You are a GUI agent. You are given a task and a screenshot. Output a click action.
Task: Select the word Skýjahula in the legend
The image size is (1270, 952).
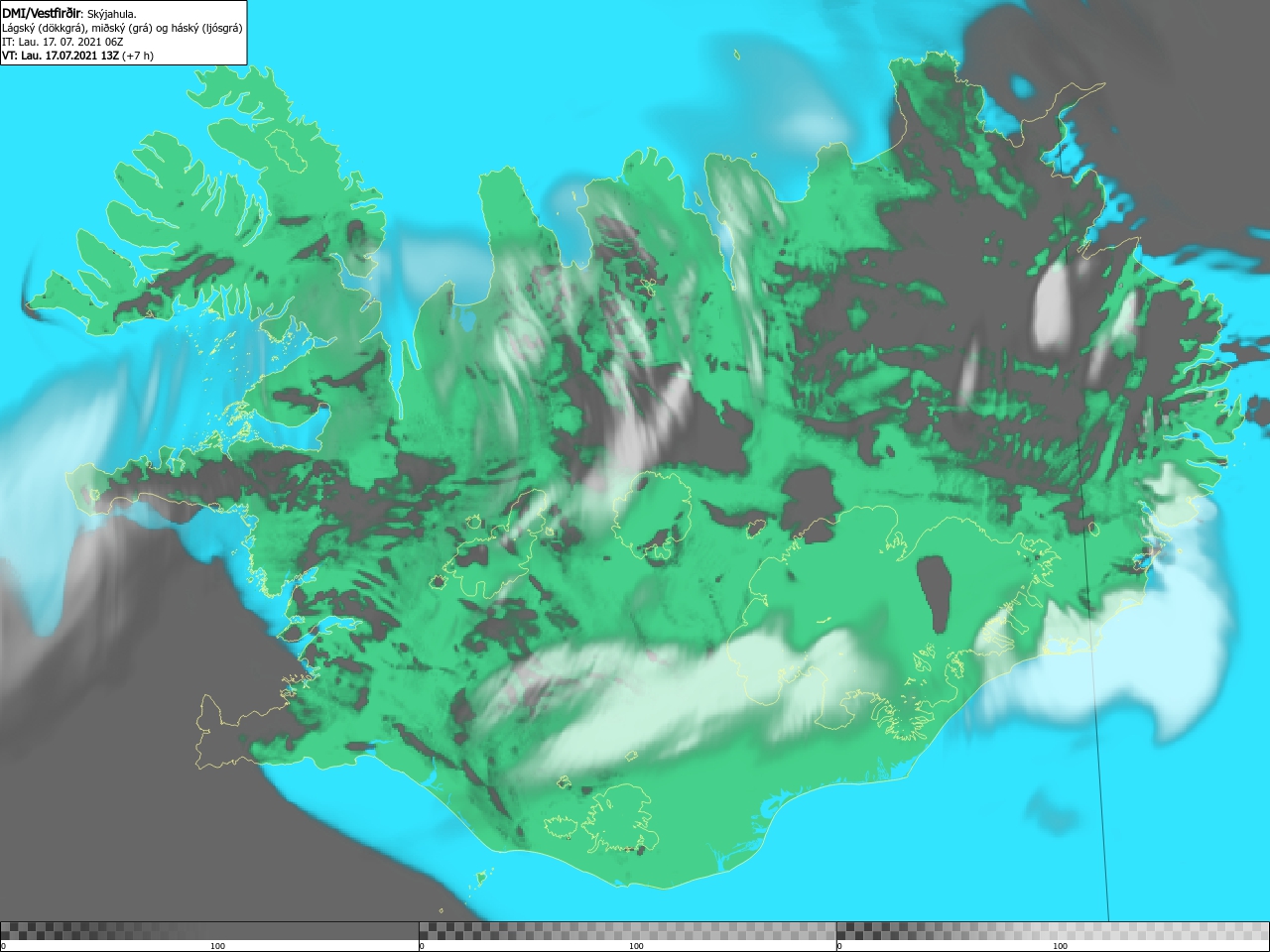click(111, 14)
